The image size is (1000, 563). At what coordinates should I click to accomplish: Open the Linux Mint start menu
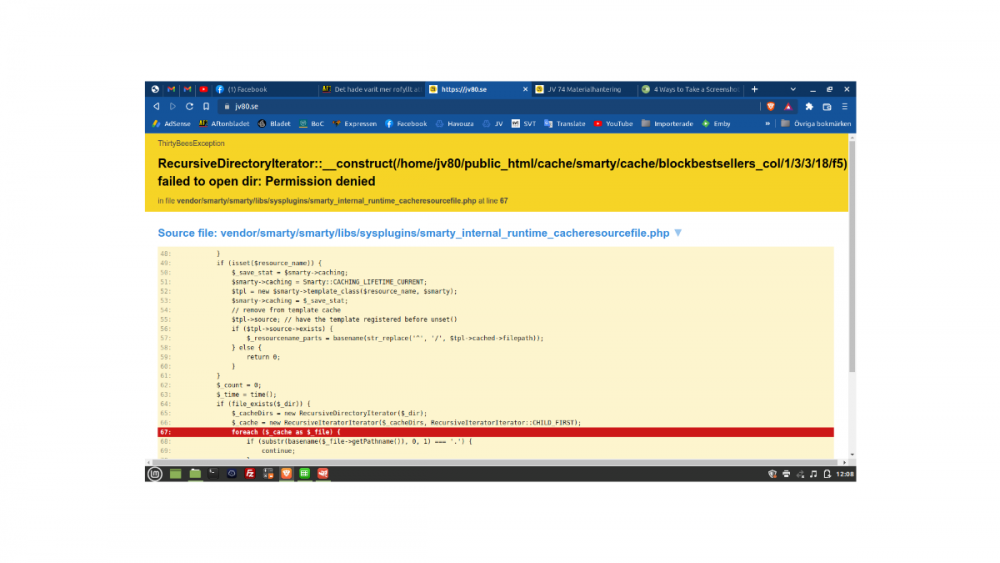[x=154, y=473]
